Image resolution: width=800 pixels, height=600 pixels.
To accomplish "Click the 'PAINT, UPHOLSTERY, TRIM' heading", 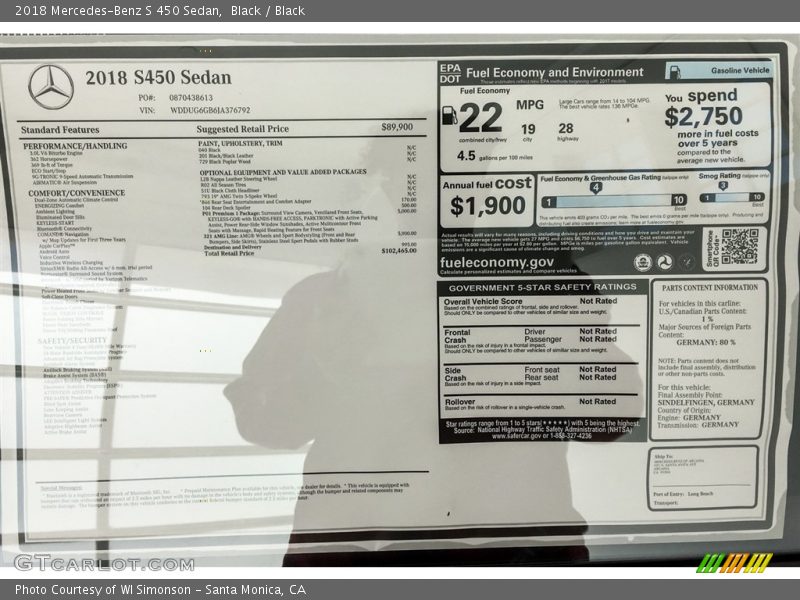I will 240,143.
